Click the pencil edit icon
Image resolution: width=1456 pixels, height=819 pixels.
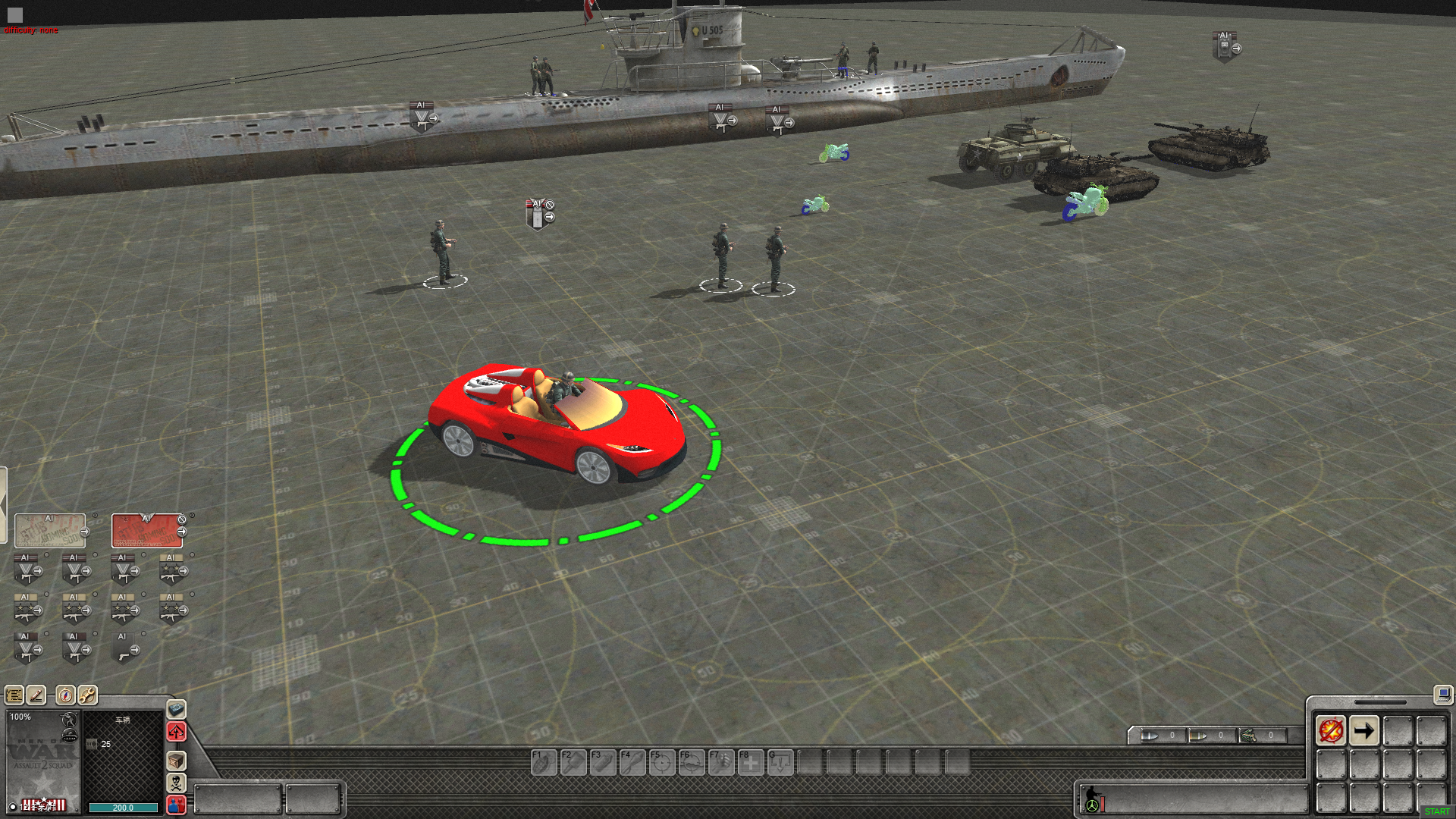pos(36,695)
